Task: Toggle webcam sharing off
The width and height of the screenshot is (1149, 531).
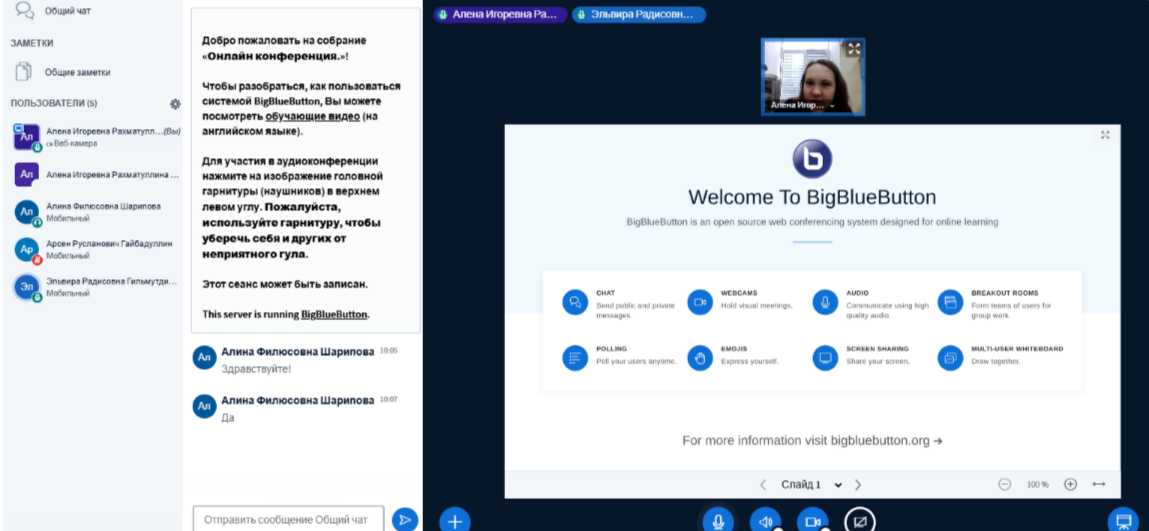Action: click(812, 520)
